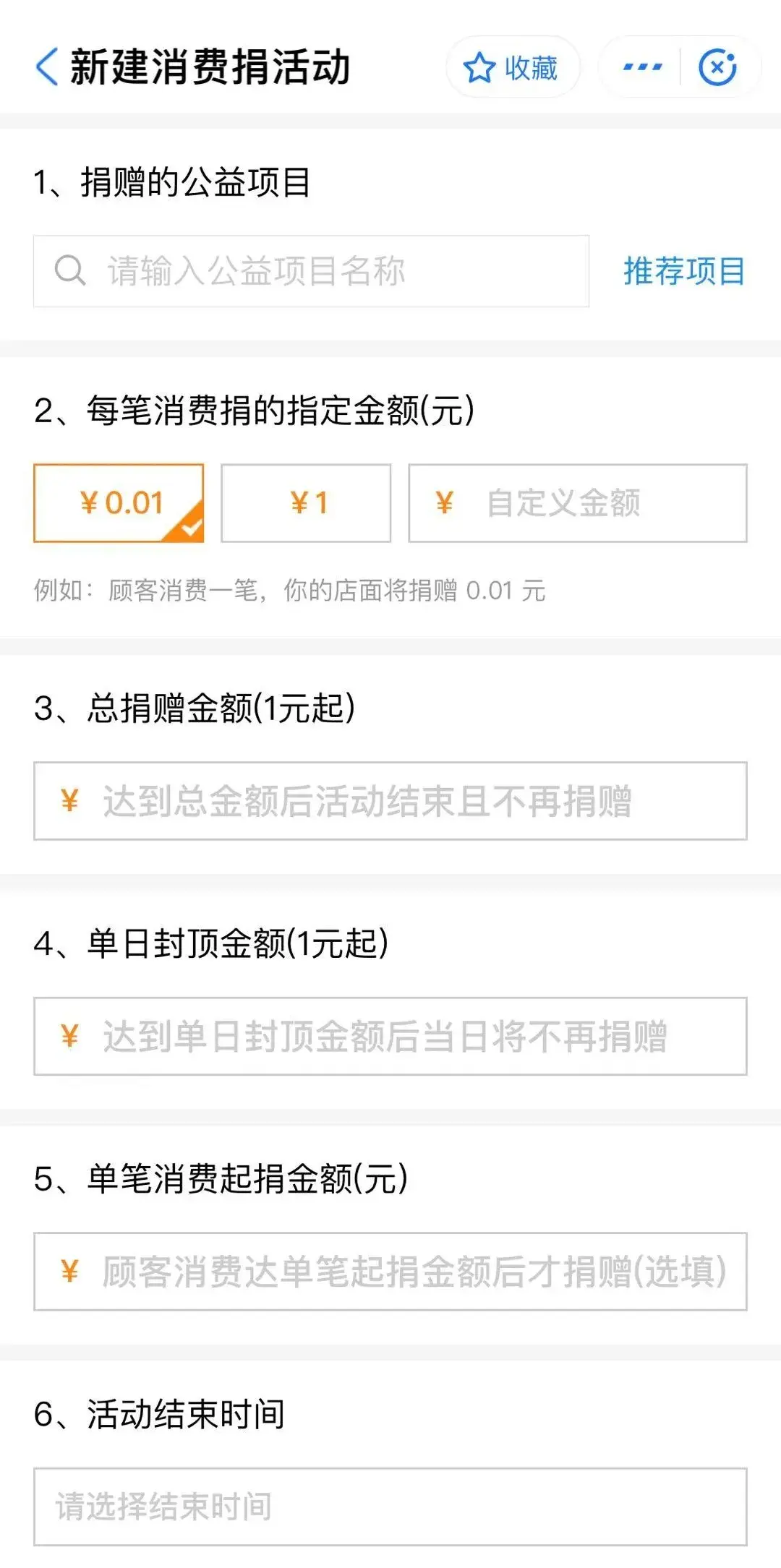Select the ¥0.01 donation amount option
Screen dimensions: 781x1568
click(x=119, y=503)
